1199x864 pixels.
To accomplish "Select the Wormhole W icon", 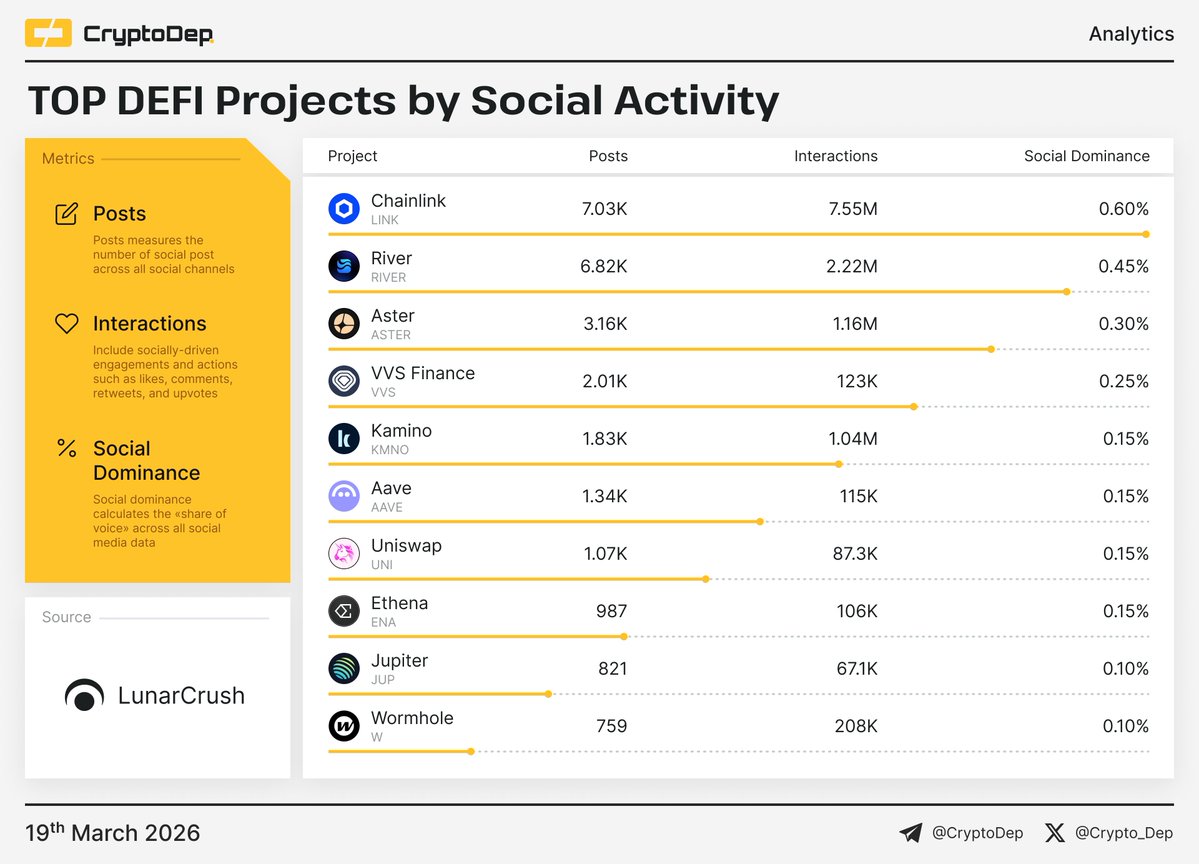I will [342, 726].
